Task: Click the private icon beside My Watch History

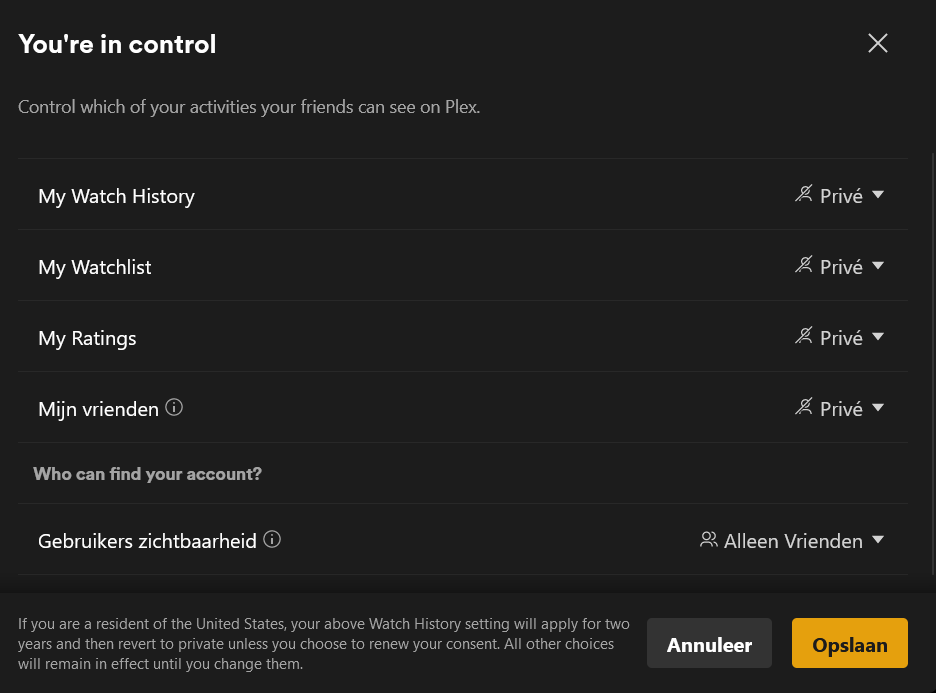Action: tap(804, 194)
